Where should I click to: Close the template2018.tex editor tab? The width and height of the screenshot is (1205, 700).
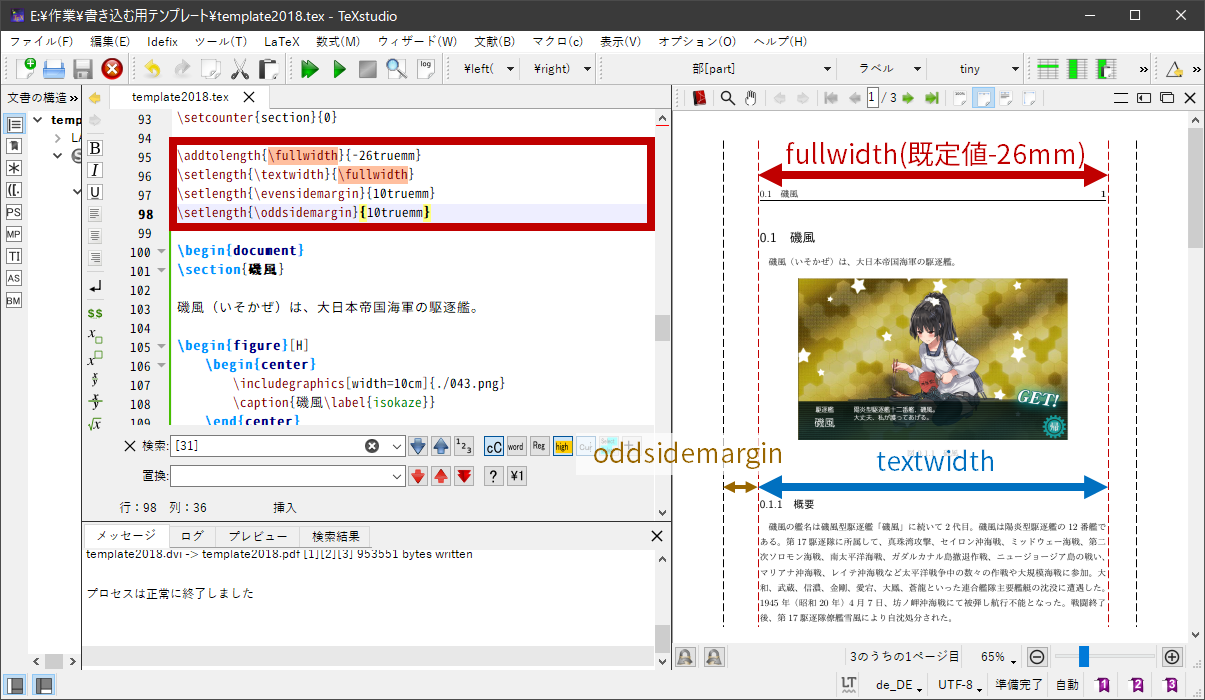(249, 97)
